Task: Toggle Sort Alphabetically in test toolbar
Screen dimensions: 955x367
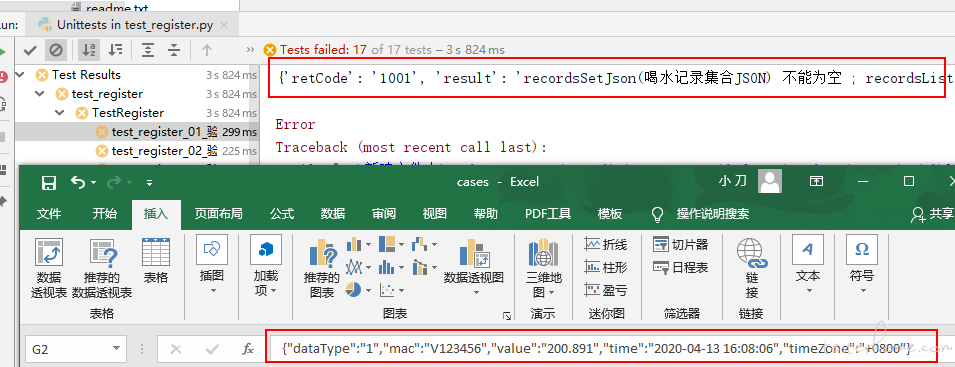Action: (x=88, y=50)
